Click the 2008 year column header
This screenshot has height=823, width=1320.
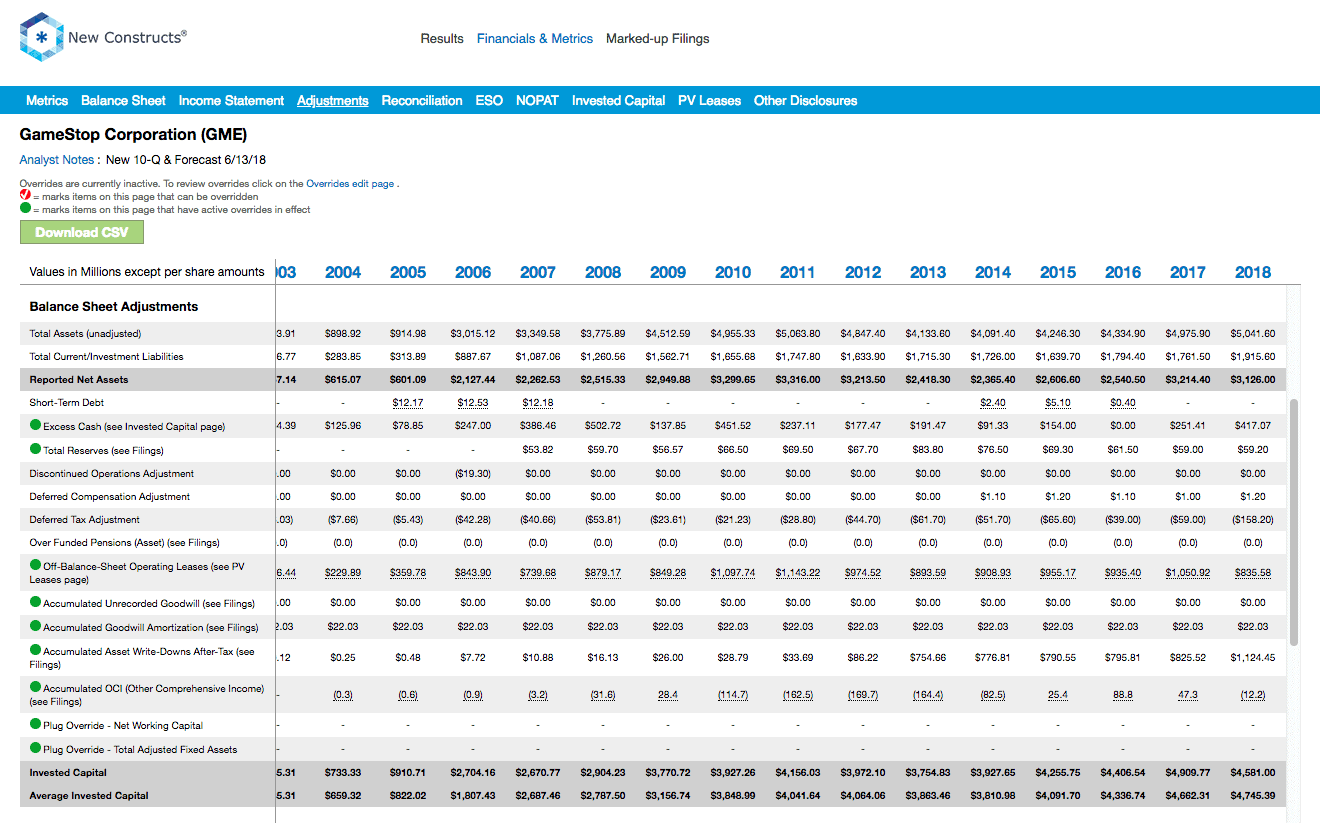pos(603,272)
